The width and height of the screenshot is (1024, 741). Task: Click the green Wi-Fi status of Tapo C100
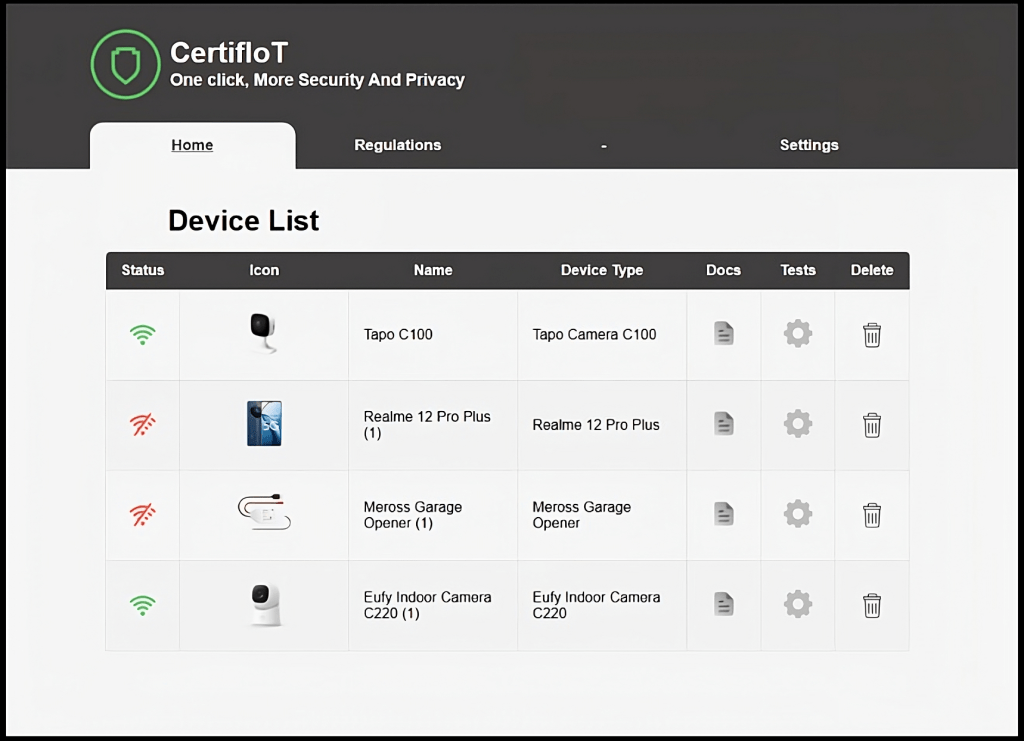point(143,335)
